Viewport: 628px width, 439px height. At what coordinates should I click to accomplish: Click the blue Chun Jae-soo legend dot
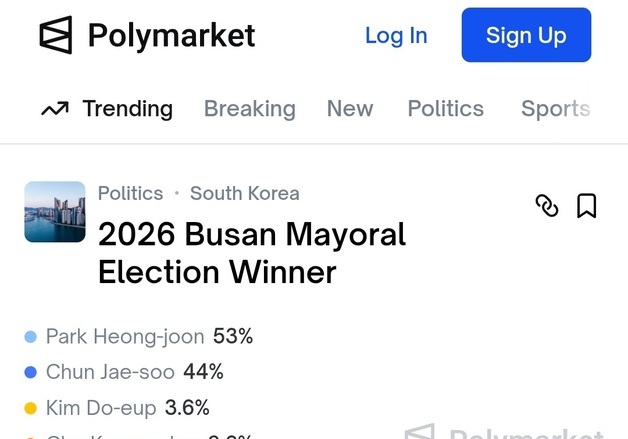(x=31, y=372)
